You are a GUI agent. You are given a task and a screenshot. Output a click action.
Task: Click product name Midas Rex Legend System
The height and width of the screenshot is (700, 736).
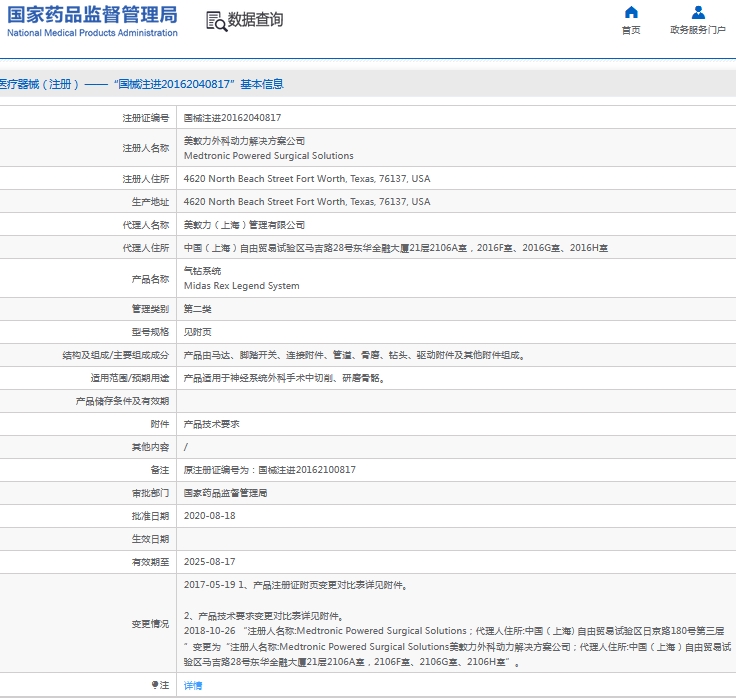241,286
